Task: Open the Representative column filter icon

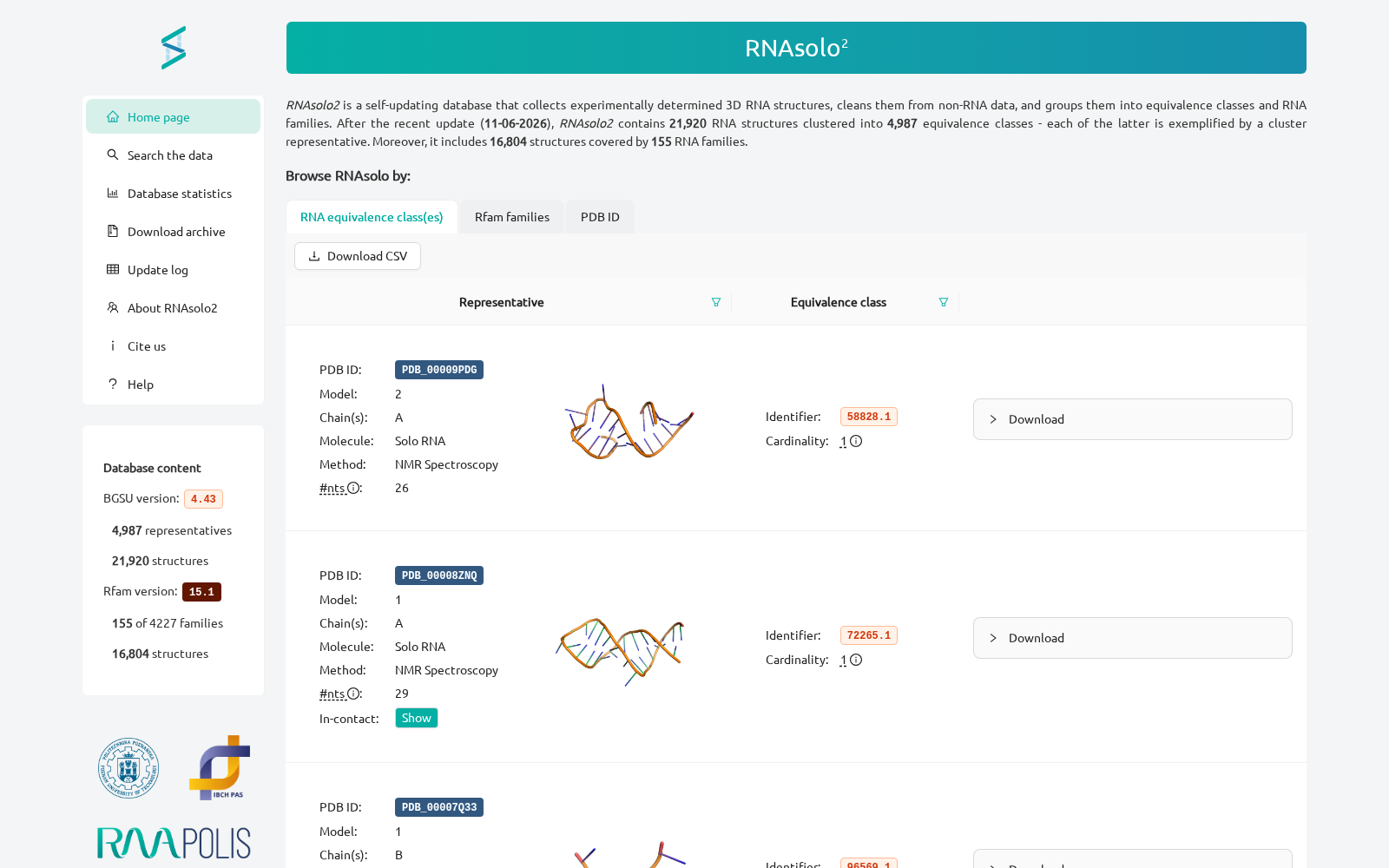Action: tap(716, 302)
